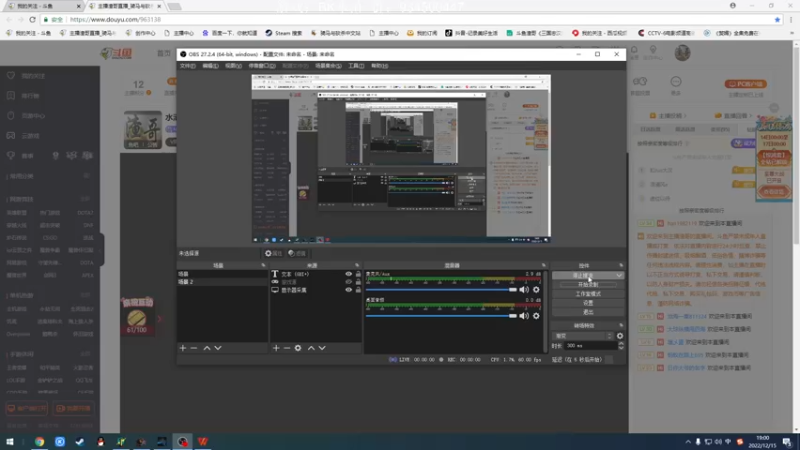Open the 文件 menu in OBS
Viewport: 800px width, 450px height.
pos(187,66)
